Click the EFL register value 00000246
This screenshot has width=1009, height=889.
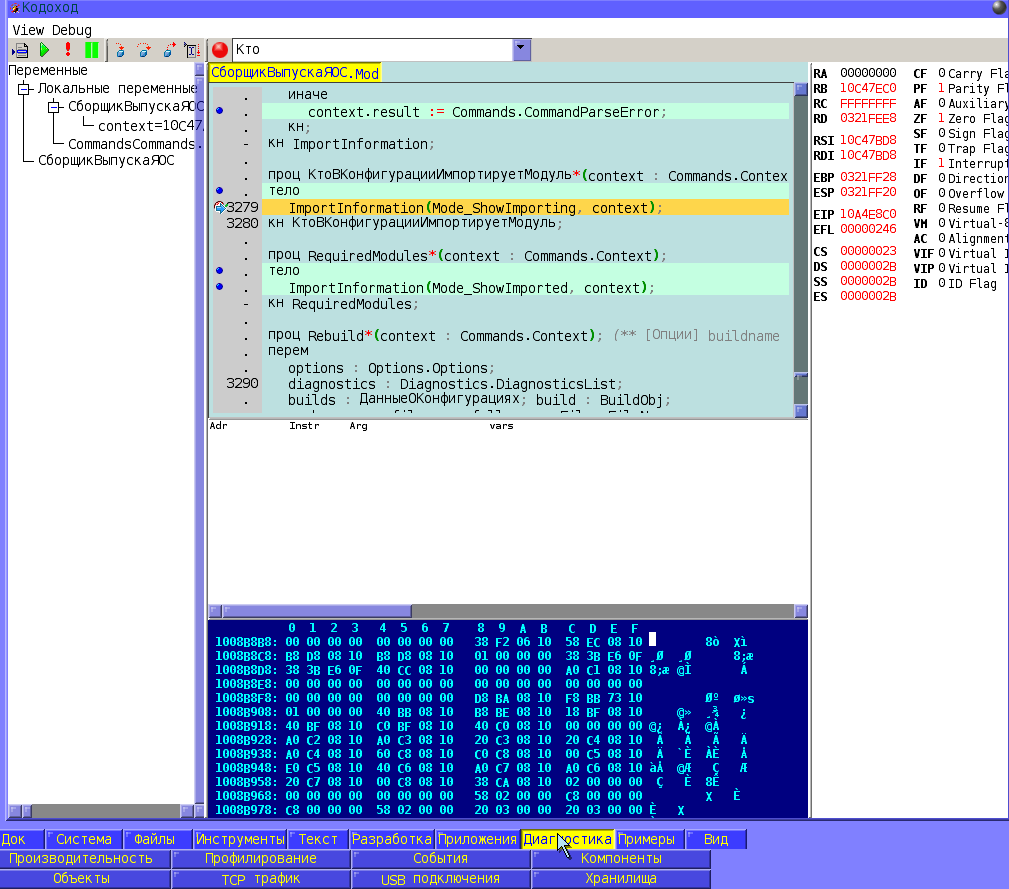(x=868, y=228)
